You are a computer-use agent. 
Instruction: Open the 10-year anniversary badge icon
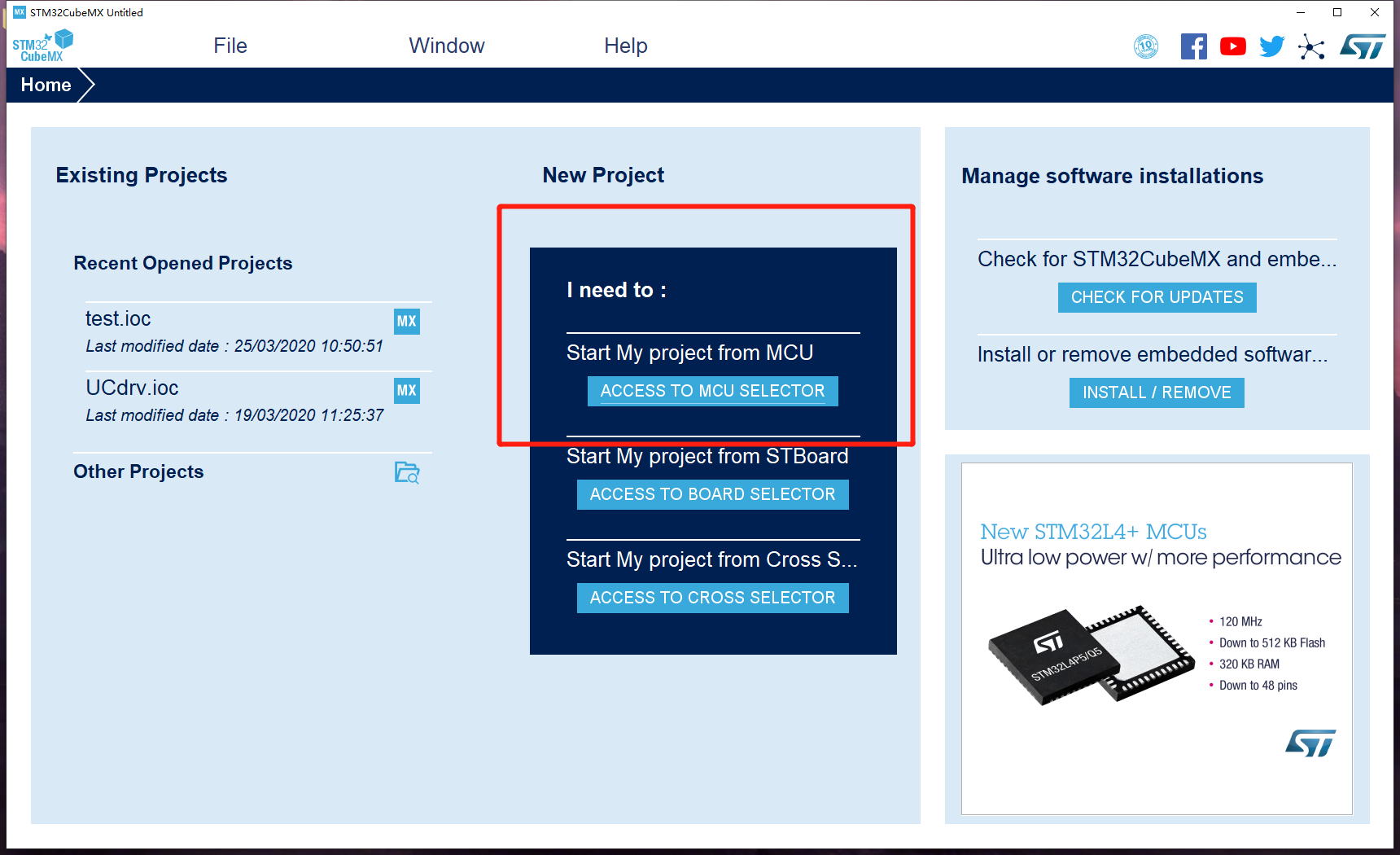1146,46
